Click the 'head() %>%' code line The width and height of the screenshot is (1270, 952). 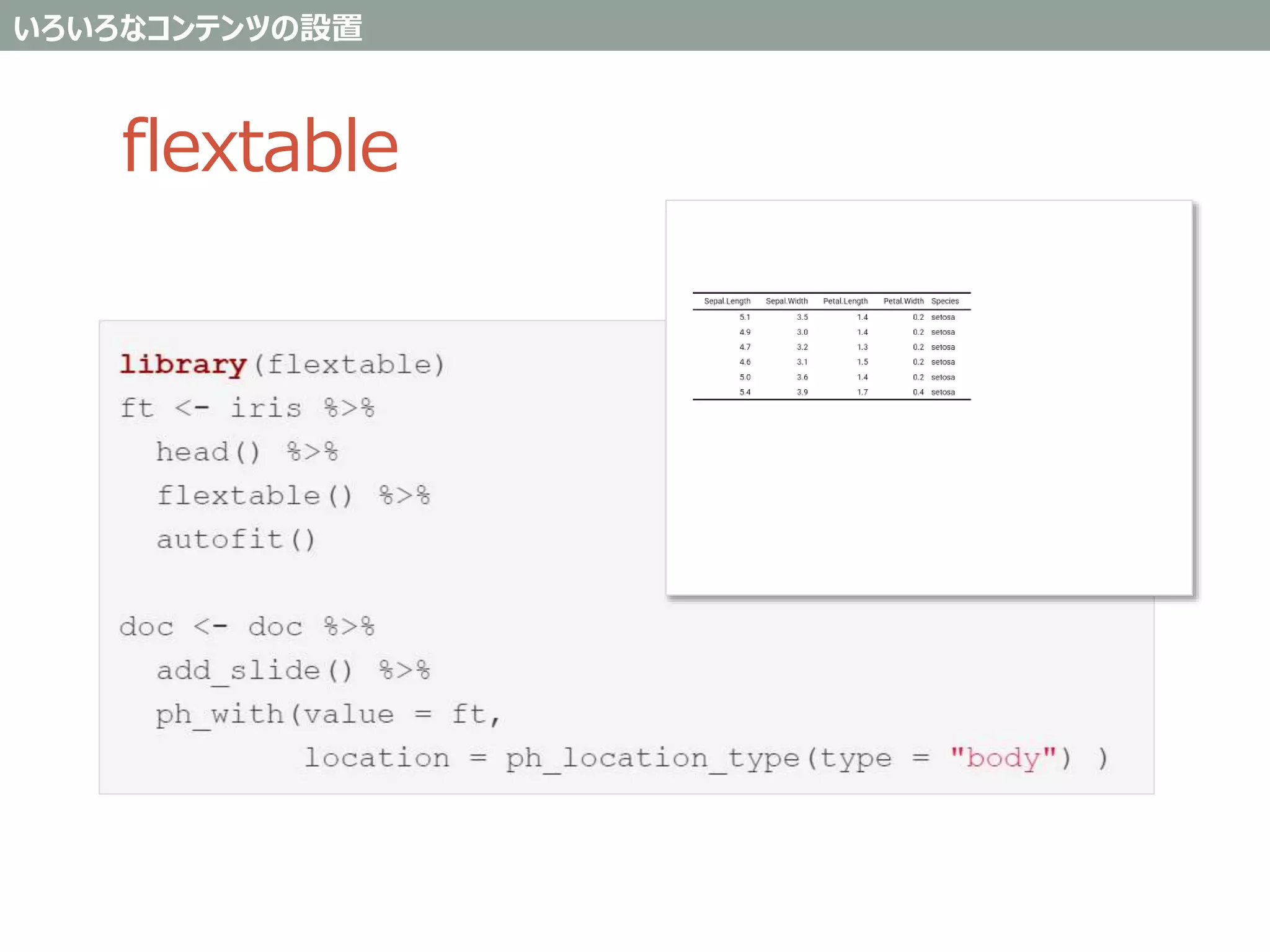[247, 452]
